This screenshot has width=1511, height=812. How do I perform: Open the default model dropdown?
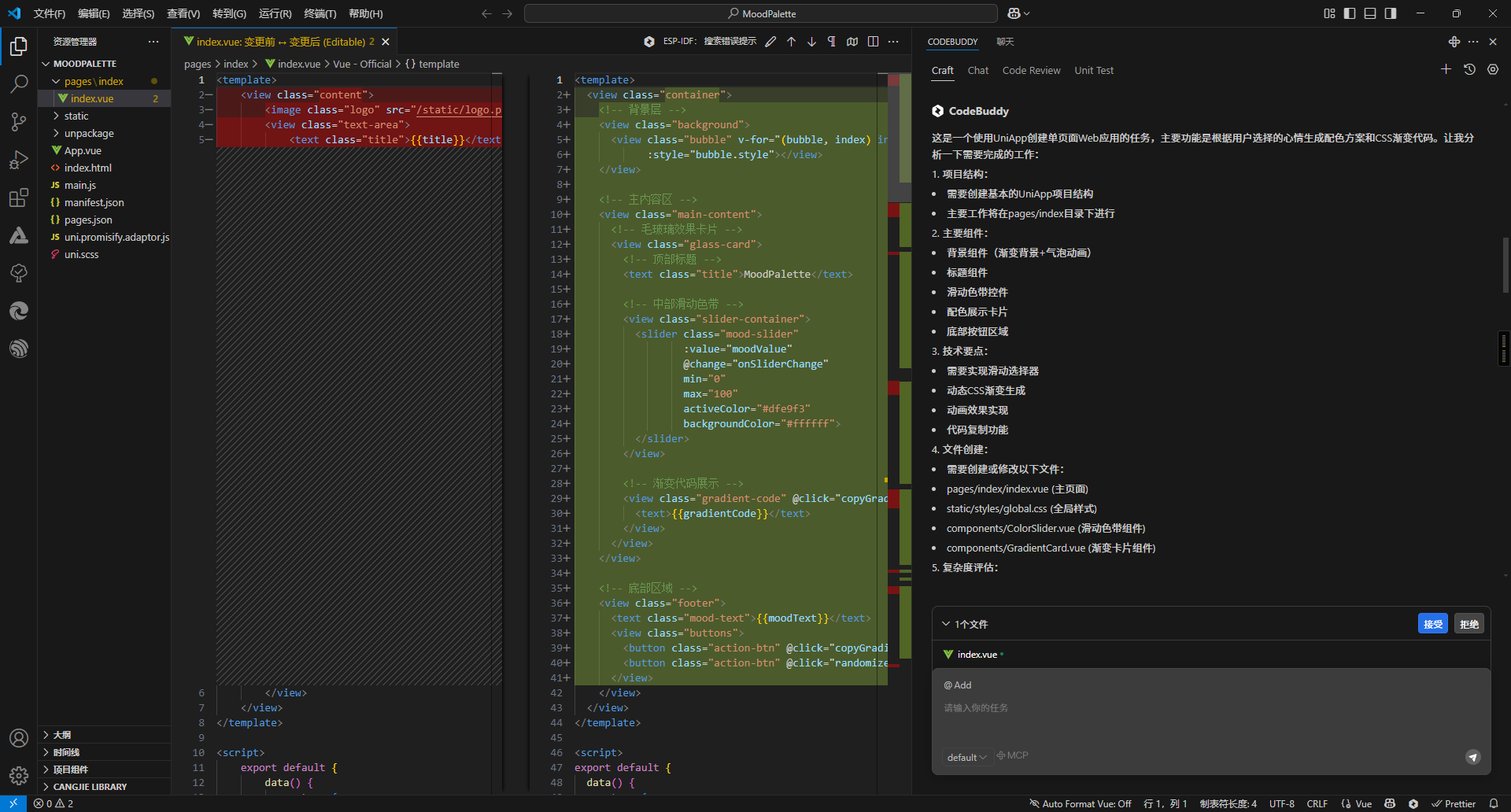tap(966, 757)
